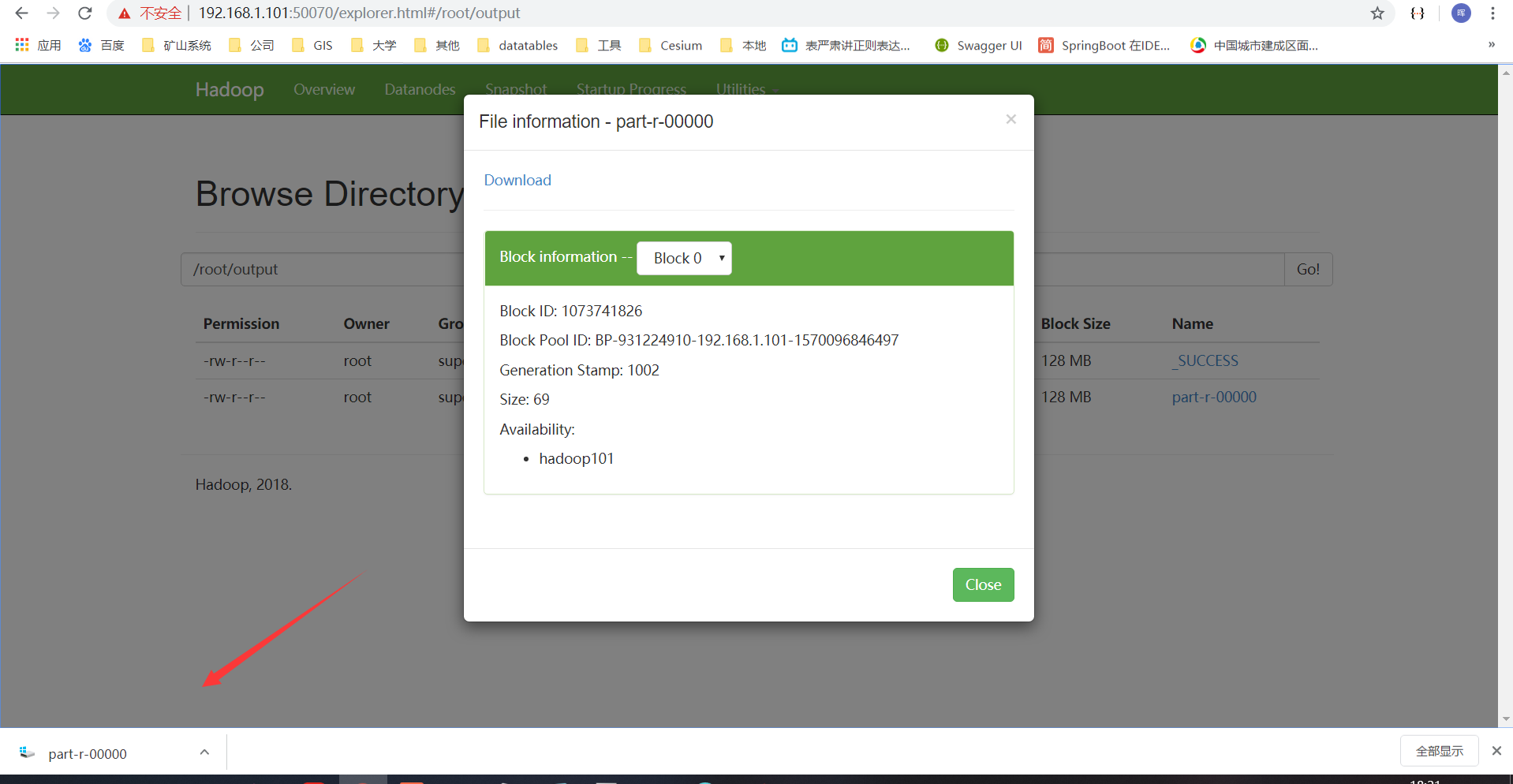
Task: Switch to the Overview tab
Action: click(323, 89)
